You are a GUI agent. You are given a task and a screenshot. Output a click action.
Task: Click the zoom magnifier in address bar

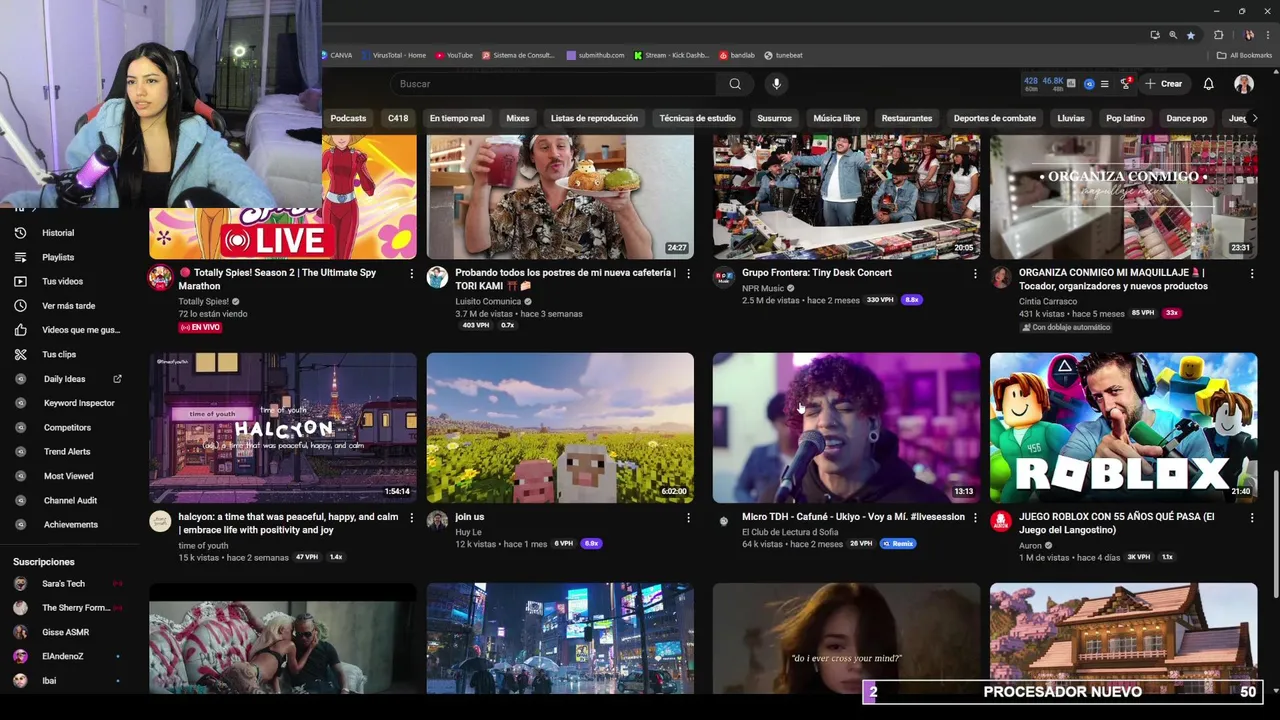1173,35
